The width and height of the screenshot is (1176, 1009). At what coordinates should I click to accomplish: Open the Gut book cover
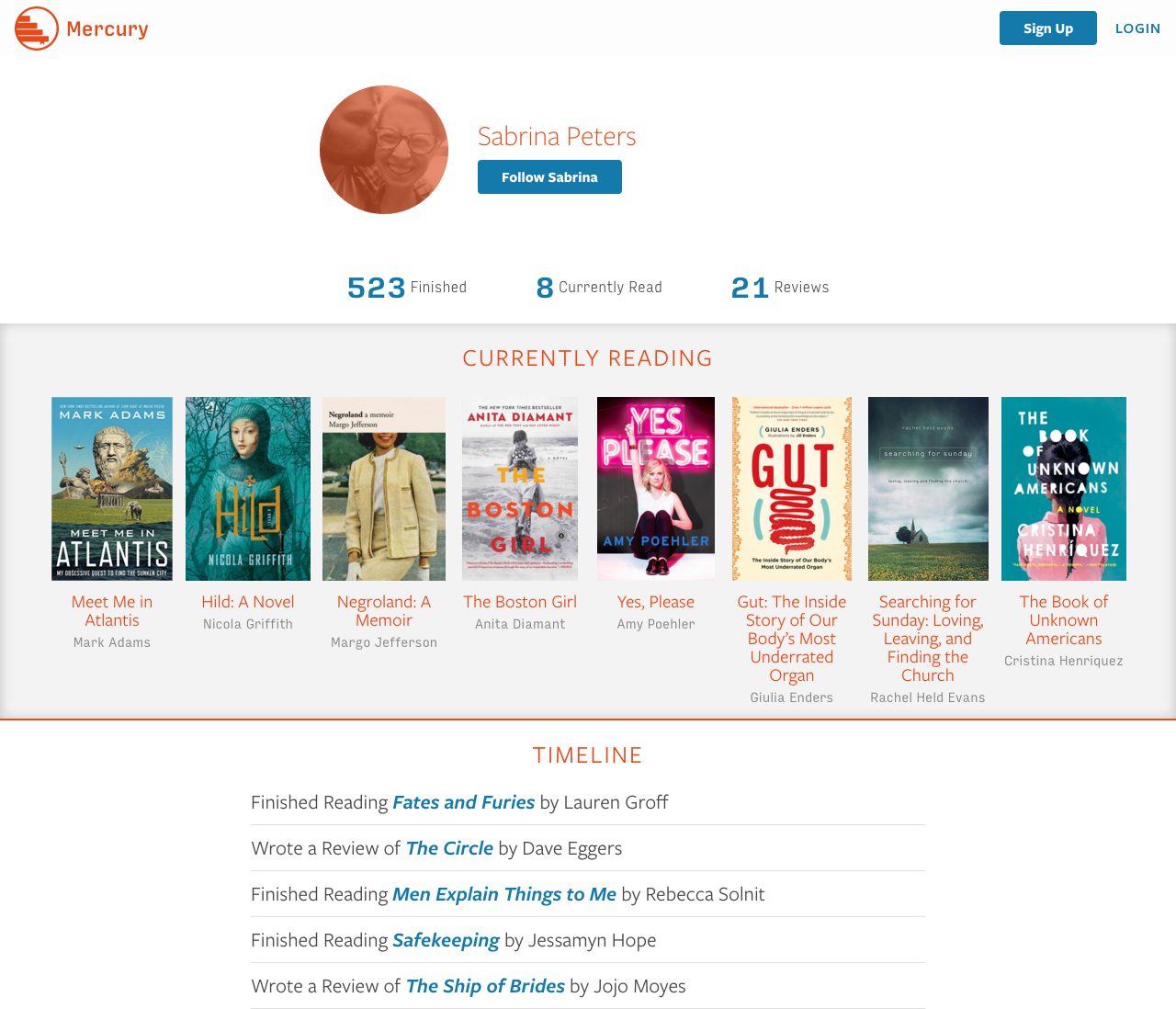(792, 489)
